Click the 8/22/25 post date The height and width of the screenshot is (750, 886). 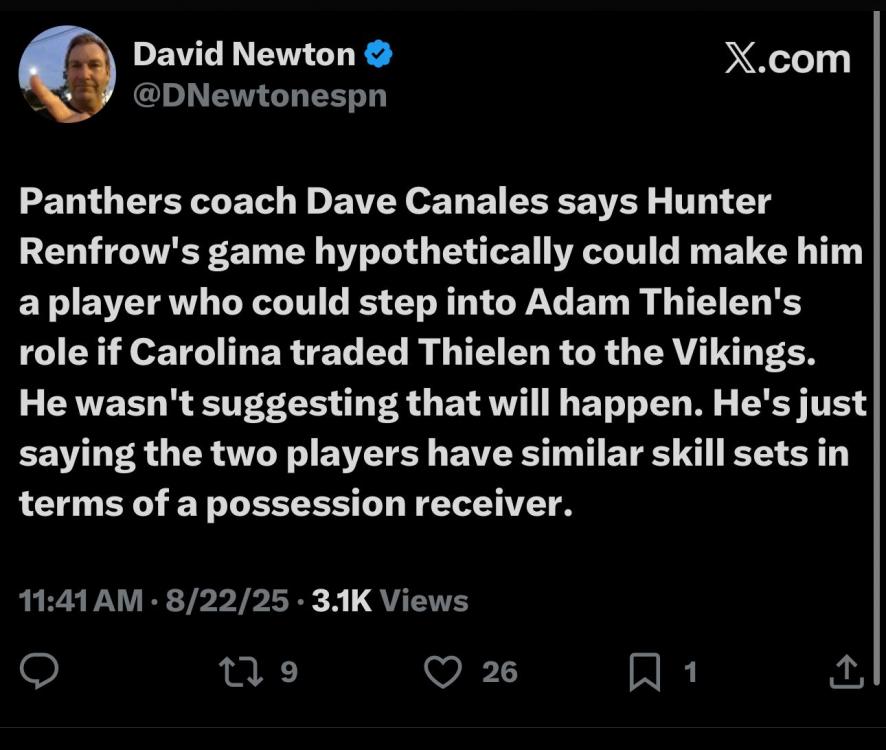[x=231, y=601]
